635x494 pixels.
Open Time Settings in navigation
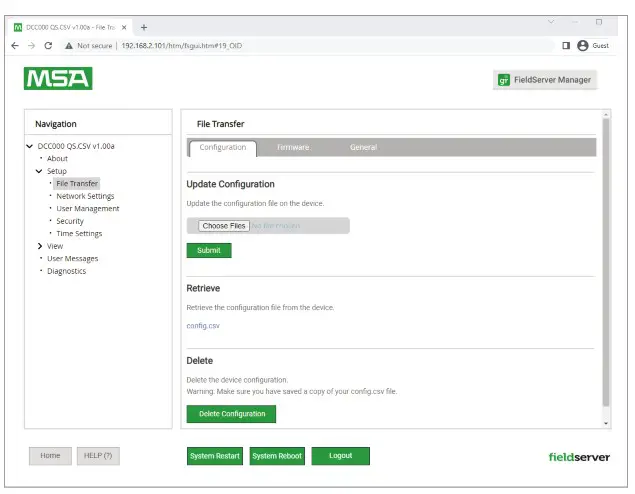[79, 234]
